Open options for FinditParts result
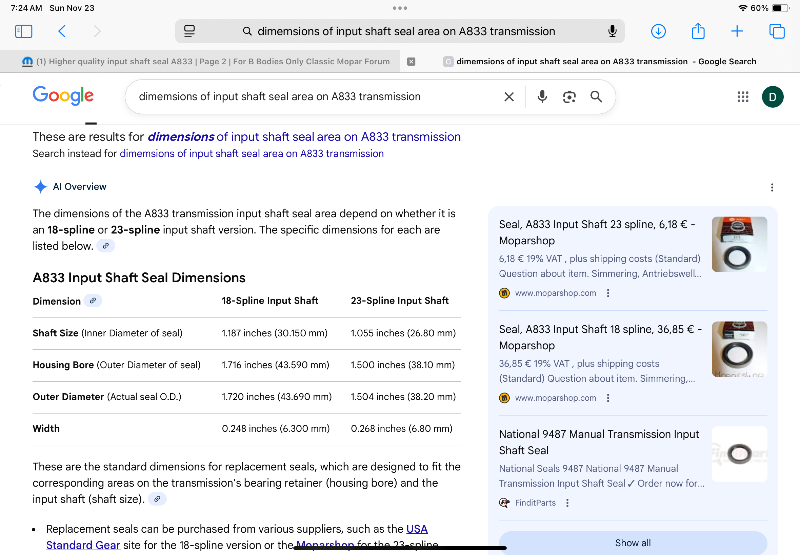This screenshot has width=800, height=555. (x=567, y=503)
